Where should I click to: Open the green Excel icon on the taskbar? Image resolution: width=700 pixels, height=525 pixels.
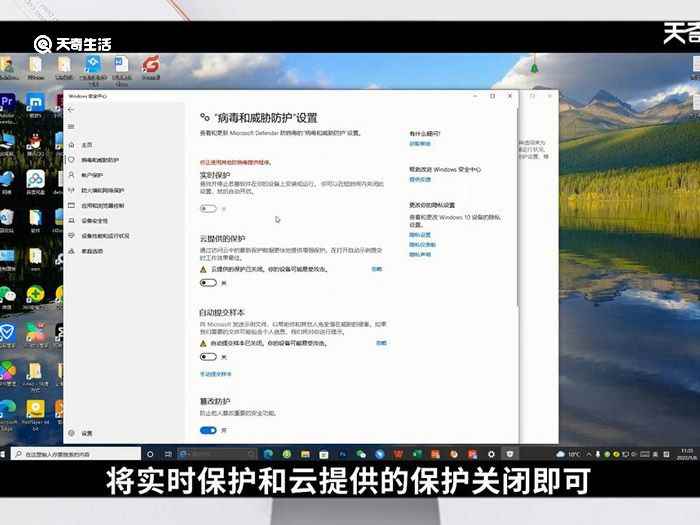tap(417, 454)
